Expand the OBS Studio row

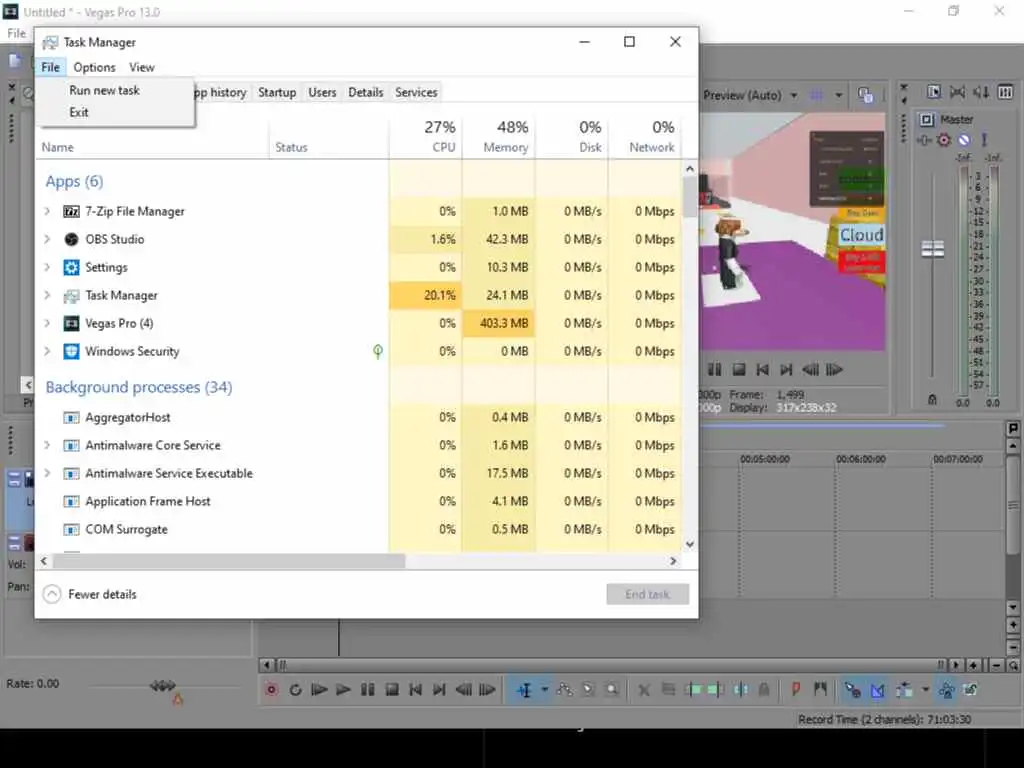tap(47, 239)
